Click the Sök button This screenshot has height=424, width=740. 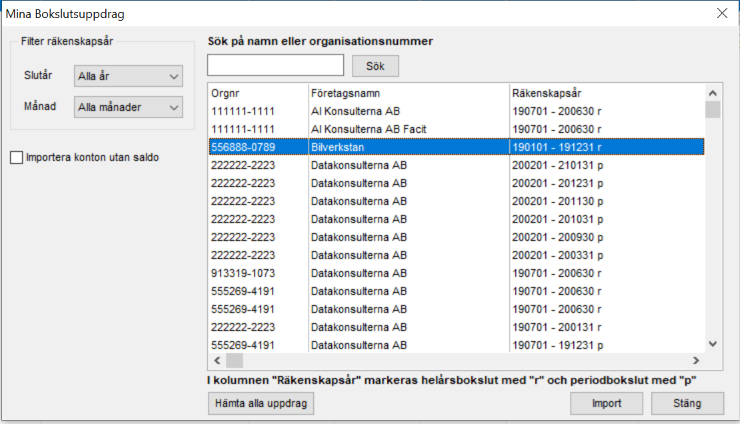[375, 66]
